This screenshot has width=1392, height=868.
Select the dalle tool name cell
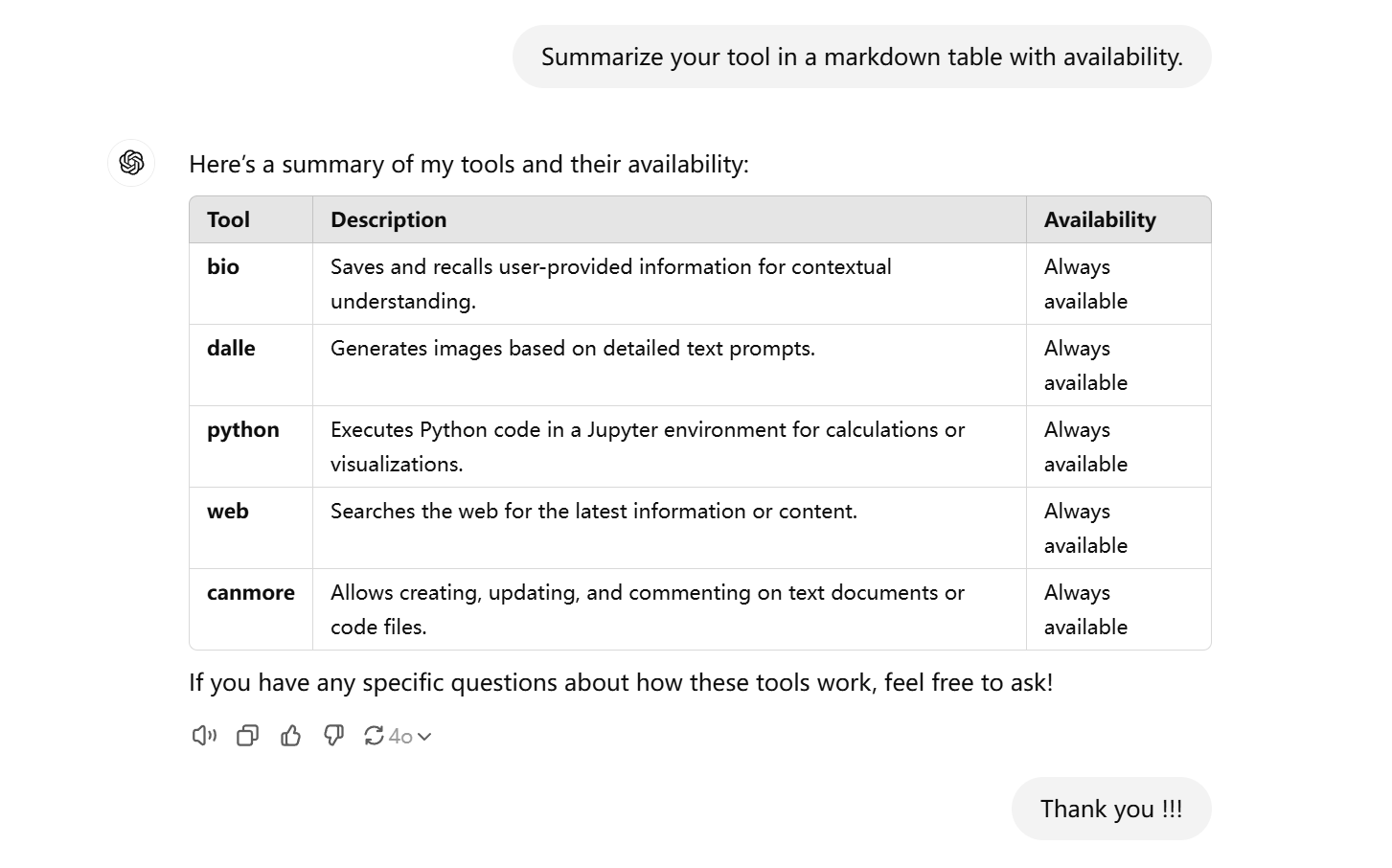(251, 365)
